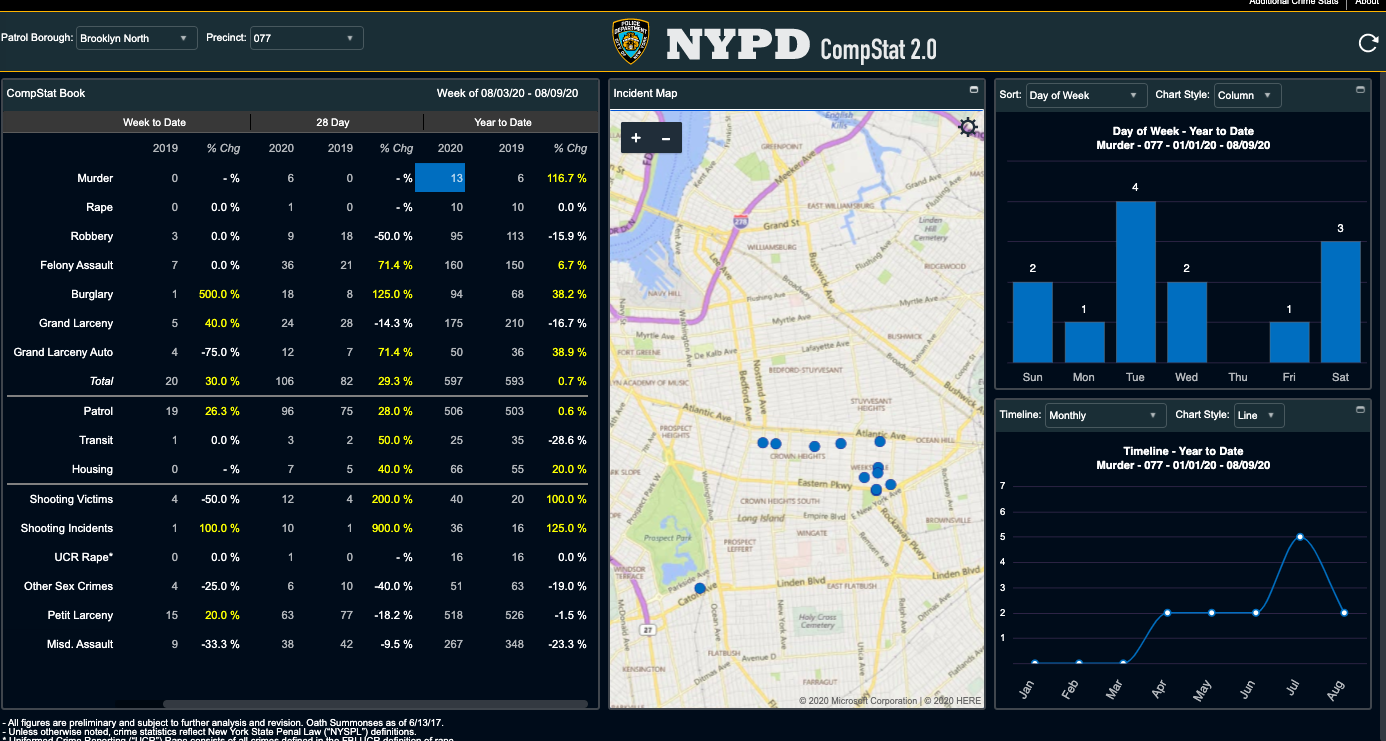The height and width of the screenshot is (741, 1386).
Task: Select the Housing row label
Action: (x=92, y=469)
